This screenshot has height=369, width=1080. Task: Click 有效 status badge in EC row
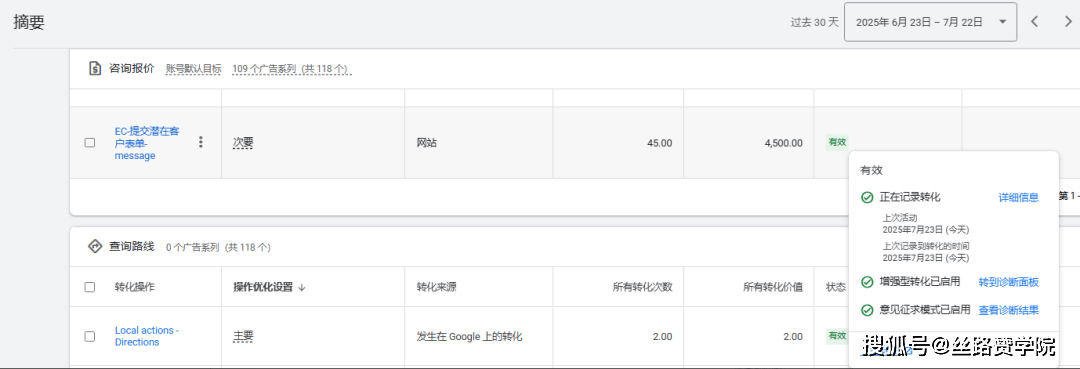click(837, 143)
